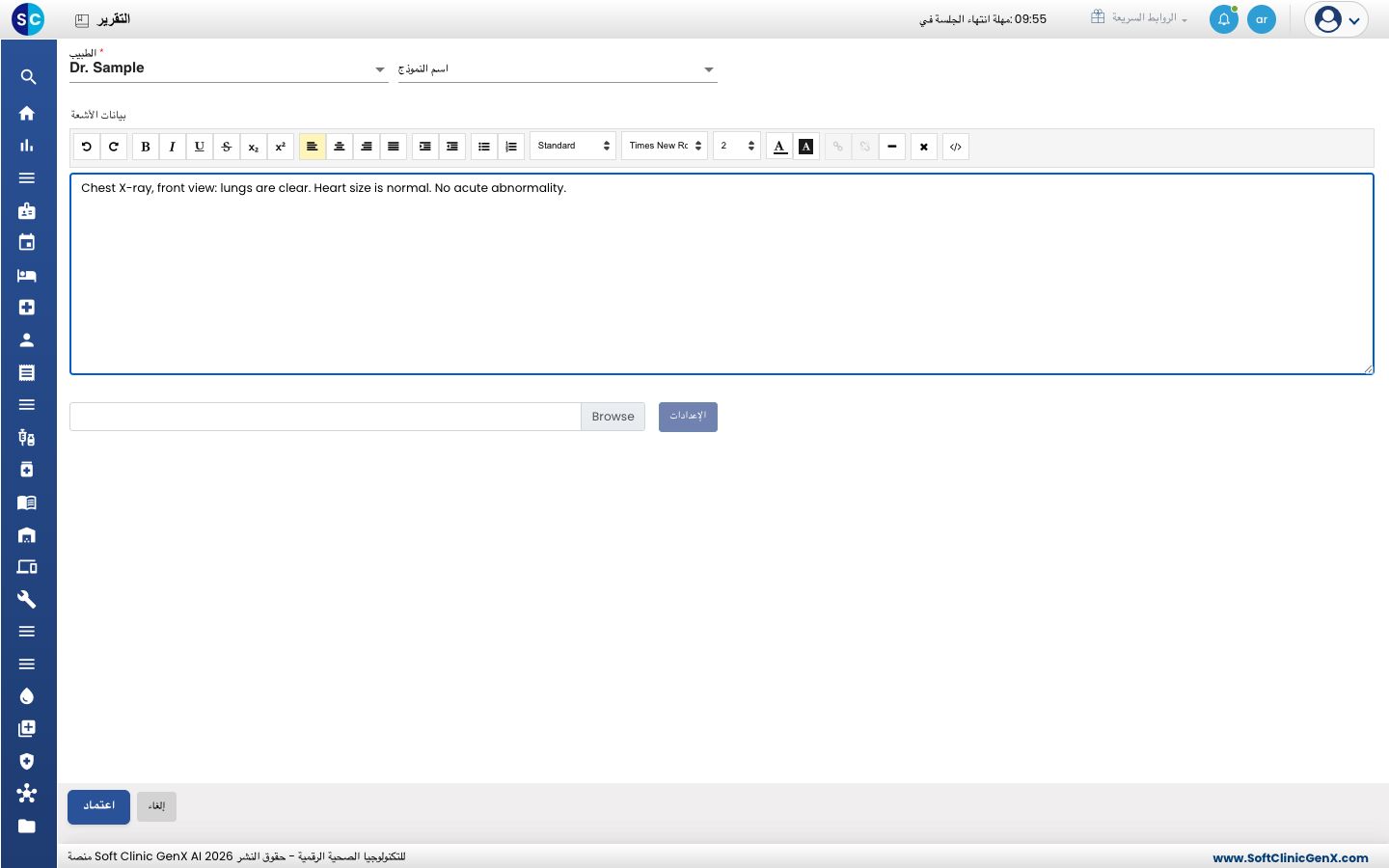Click the notification bell icon
Image resolution: width=1389 pixels, height=868 pixels.
pos(1224,19)
